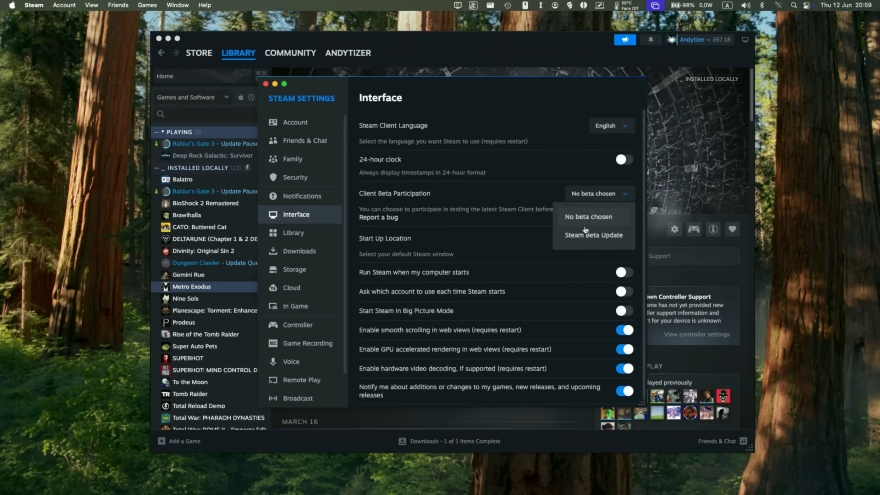Screen dimensions: 880x495
Task: Click the blue announcements megaphone icon
Action: 624,40
